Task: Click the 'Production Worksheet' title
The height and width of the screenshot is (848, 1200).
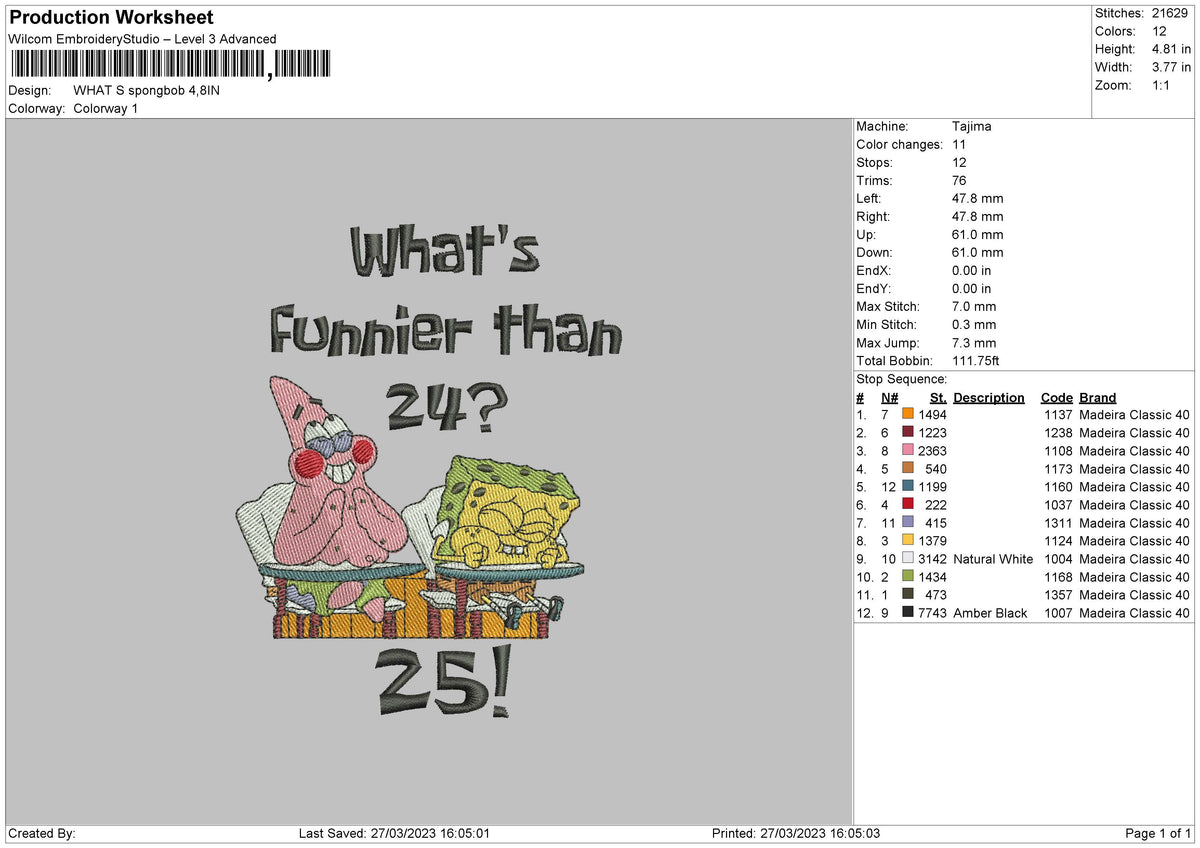Action: click(x=111, y=18)
